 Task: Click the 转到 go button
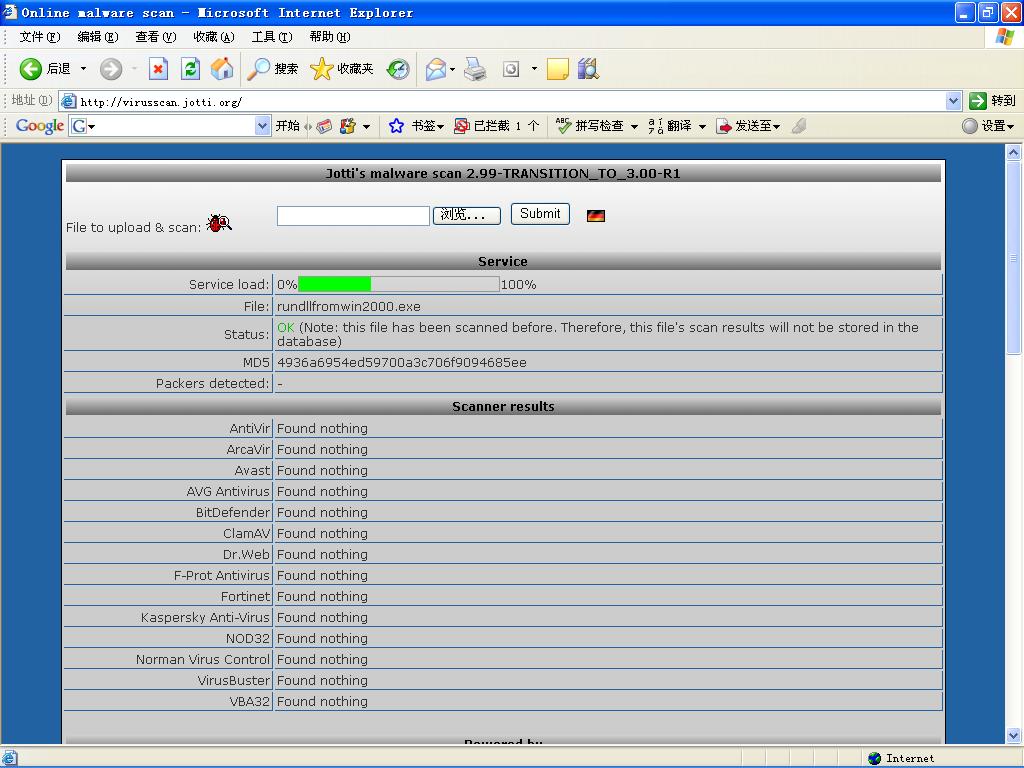point(993,101)
